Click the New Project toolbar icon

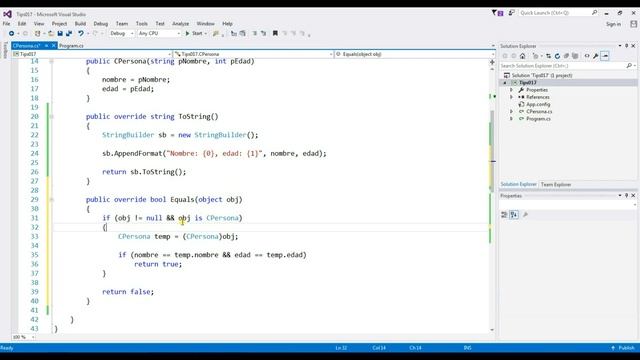click(x=38, y=33)
